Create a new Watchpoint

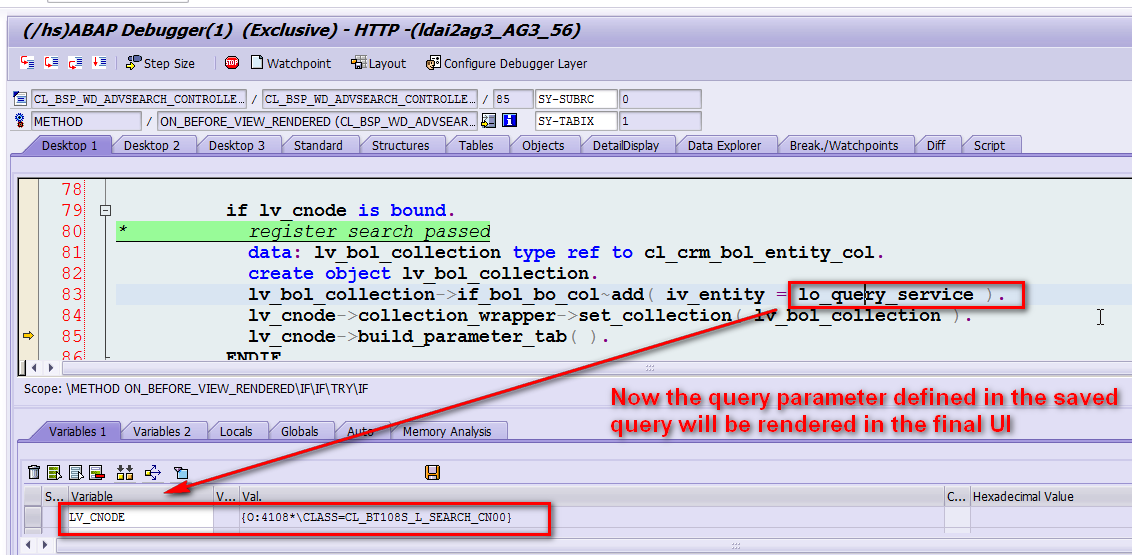pos(291,64)
